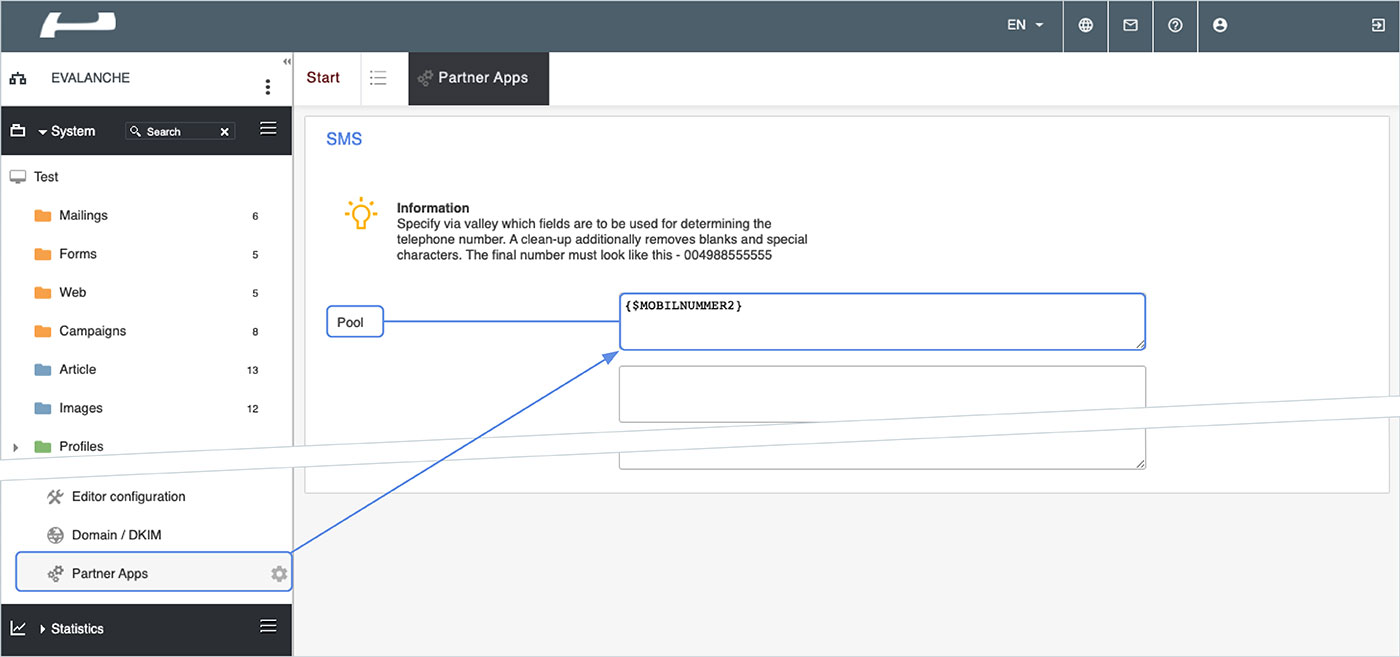Image resolution: width=1400 pixels, height=657 pixels.
Task: Collapse the System section dropdown
Action: [x=43, y=132]
